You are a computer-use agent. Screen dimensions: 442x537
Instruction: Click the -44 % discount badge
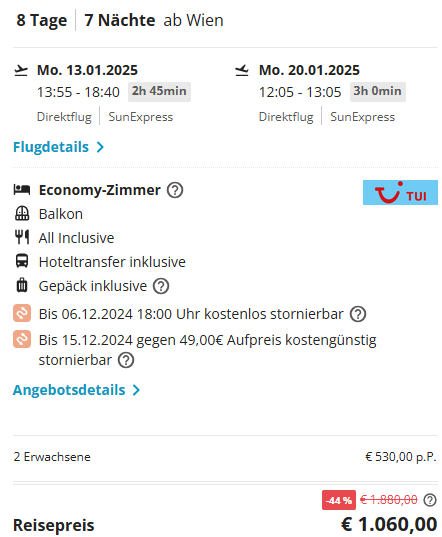339,500
